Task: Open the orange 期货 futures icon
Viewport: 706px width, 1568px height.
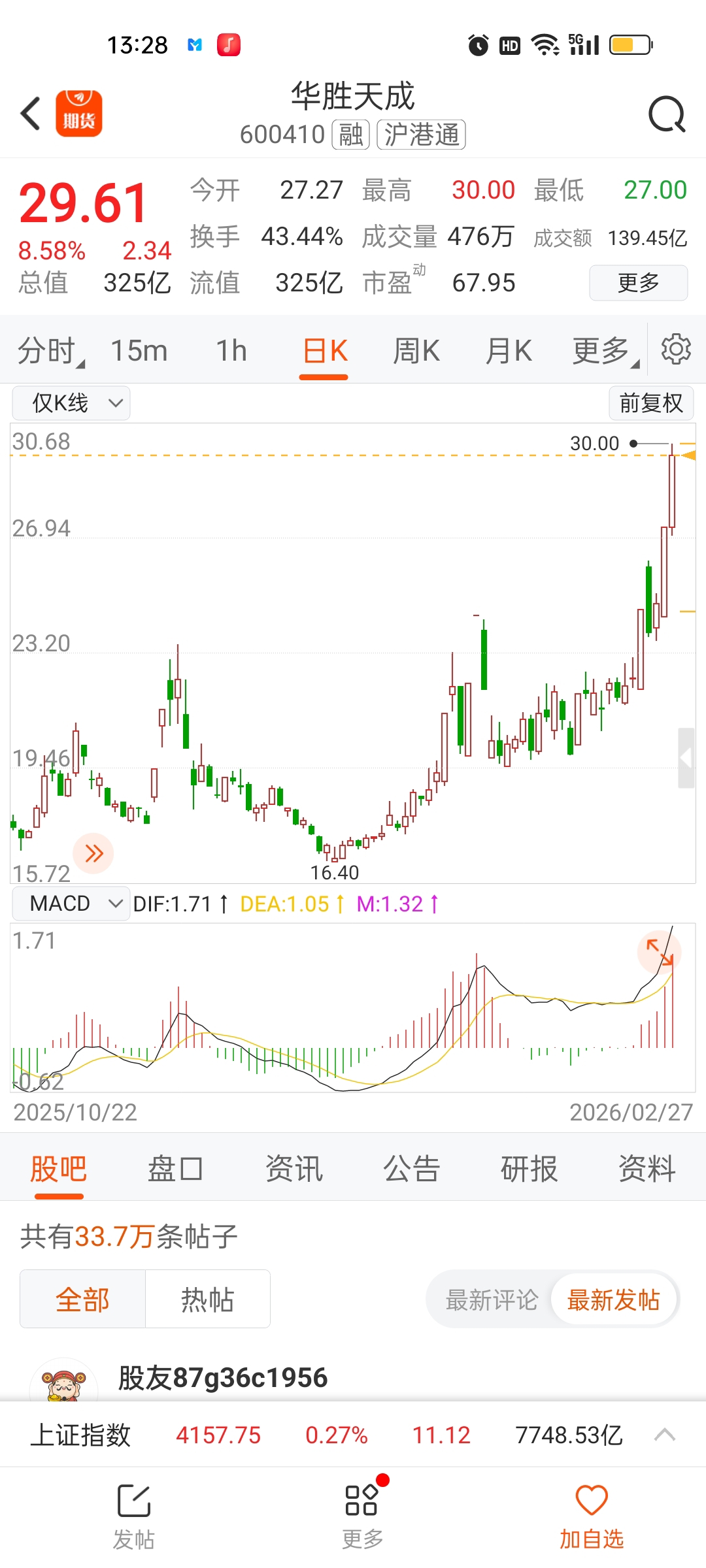Action: (79, 114)
